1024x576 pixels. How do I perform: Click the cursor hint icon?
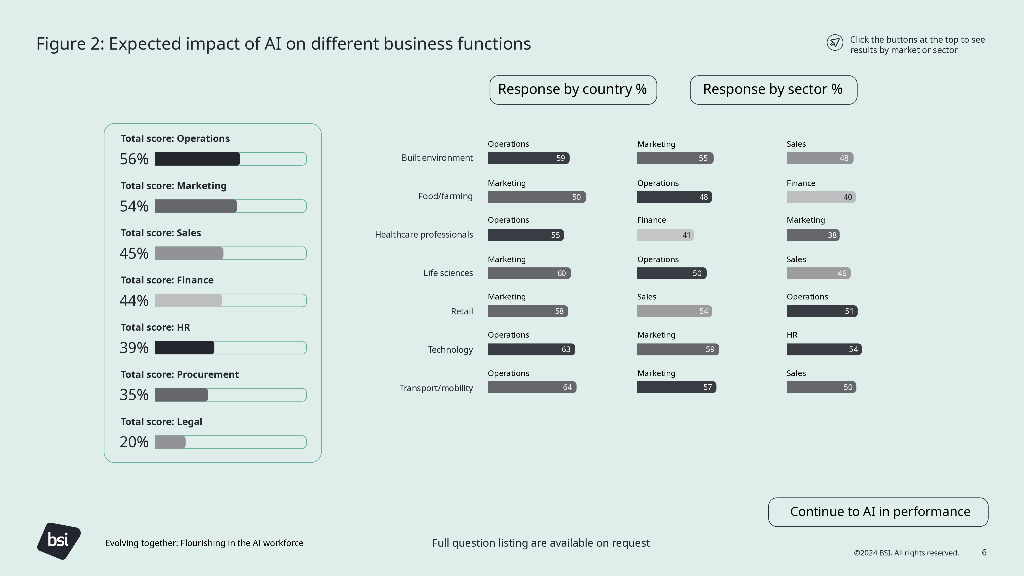[835, 42]
